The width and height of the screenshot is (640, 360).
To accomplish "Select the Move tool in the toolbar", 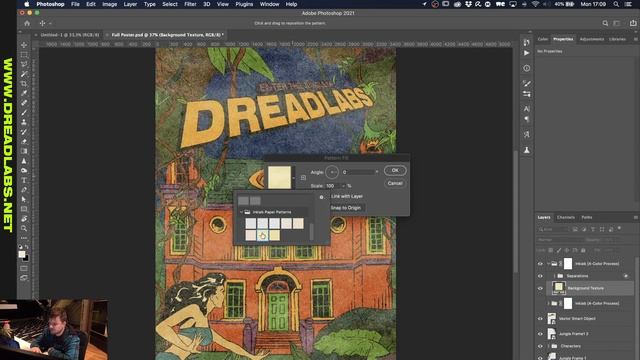I will pos(24,45).
